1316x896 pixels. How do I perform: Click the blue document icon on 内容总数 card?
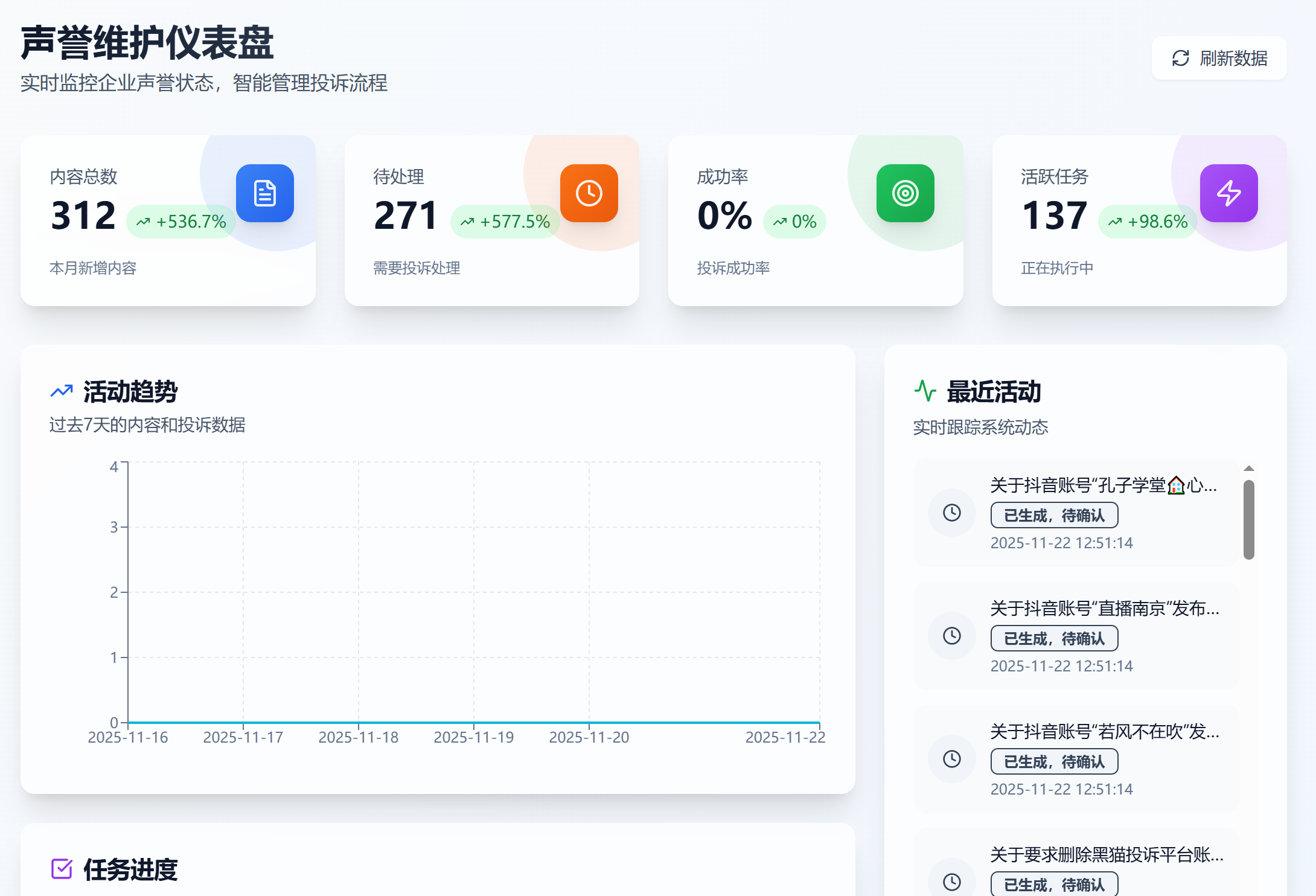click(x=264, y=193)
